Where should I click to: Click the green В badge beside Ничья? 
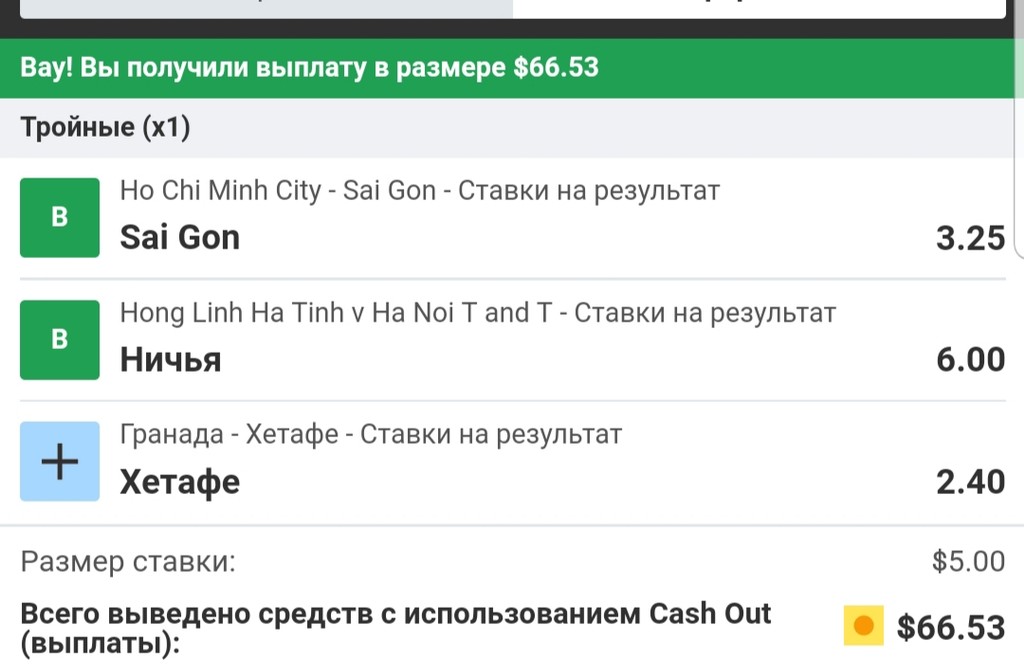pyautogui.click(x=60, y=340)
